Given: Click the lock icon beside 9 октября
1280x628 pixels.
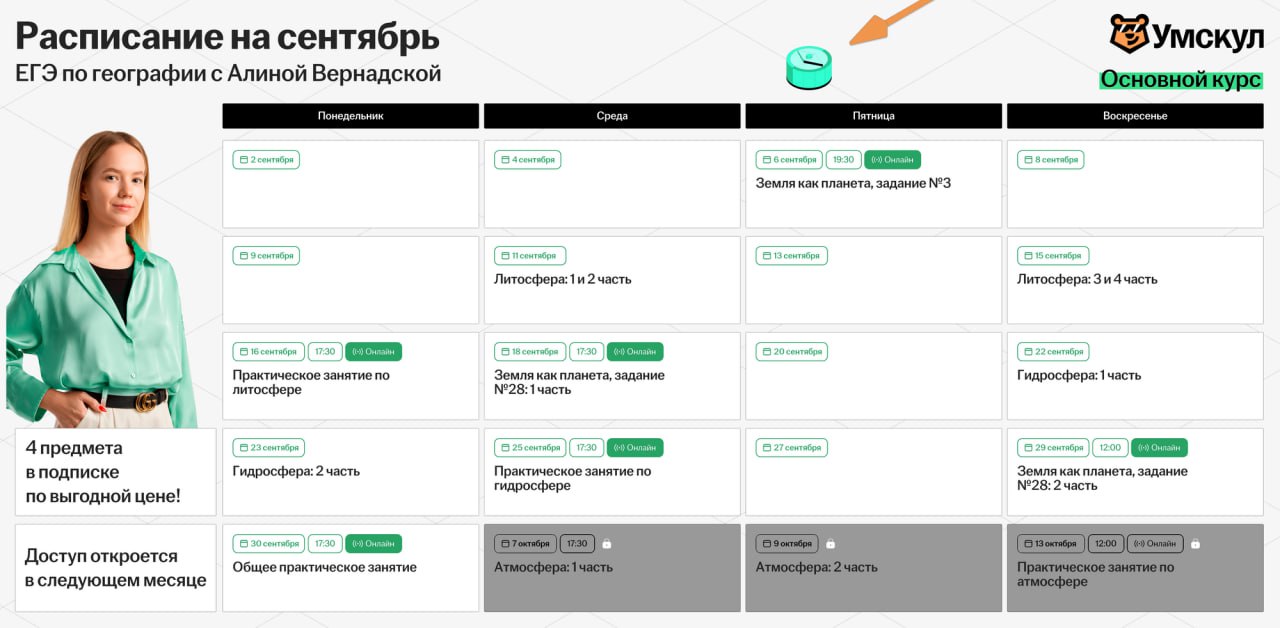Looking at the screenshot, I should 830,544.
